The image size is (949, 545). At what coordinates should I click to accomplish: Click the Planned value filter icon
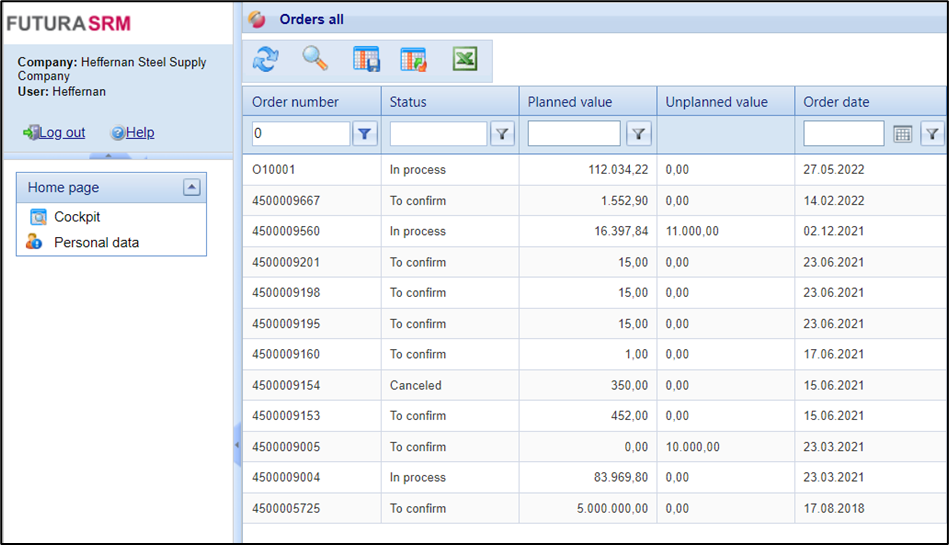[639, 134]
